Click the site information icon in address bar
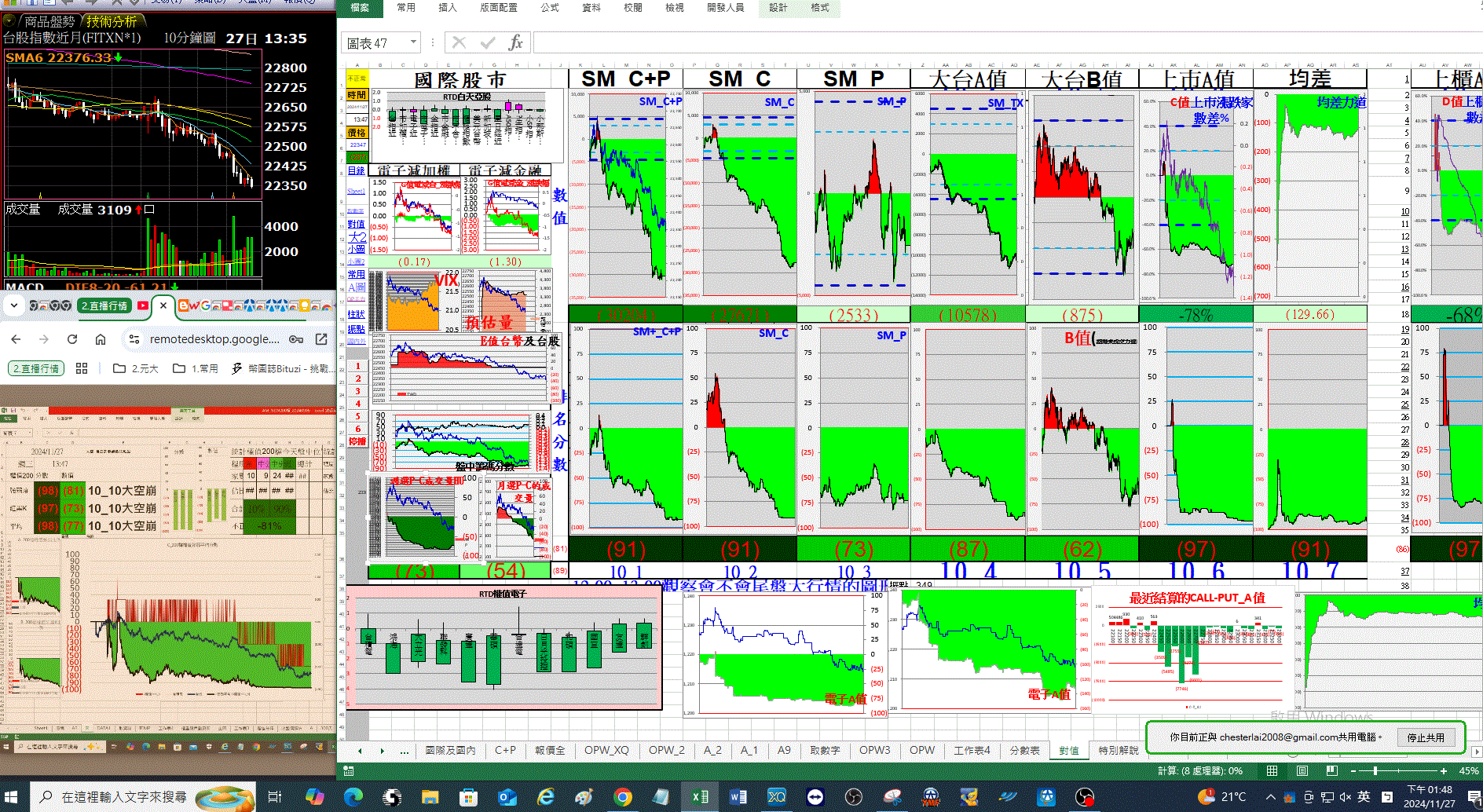The image size is (1483, 812). coord(134,339)
